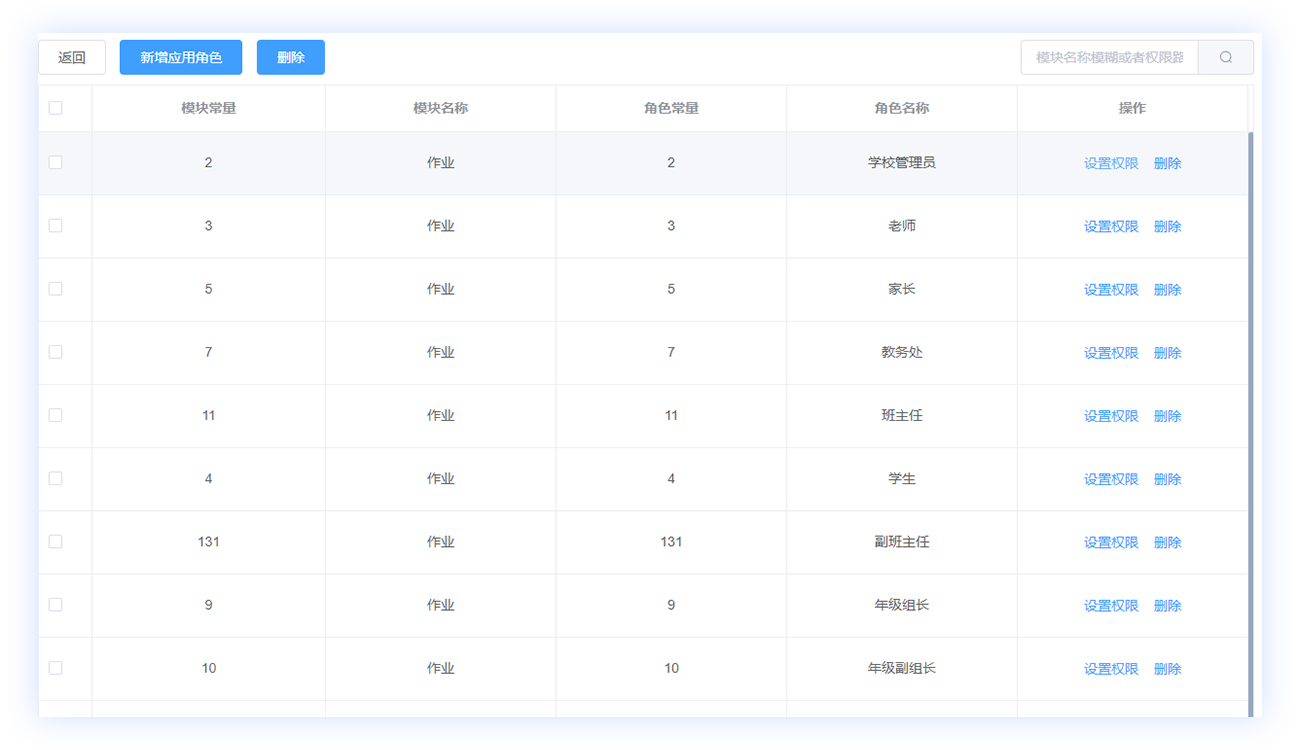Click the 返回 back button

(72, 58)
